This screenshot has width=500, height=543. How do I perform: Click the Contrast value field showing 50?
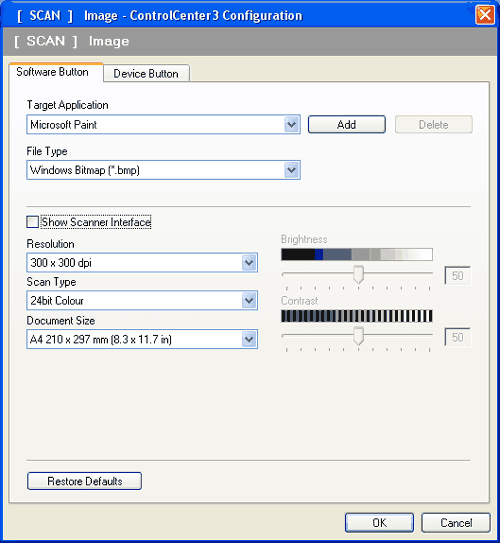point(457,337)
